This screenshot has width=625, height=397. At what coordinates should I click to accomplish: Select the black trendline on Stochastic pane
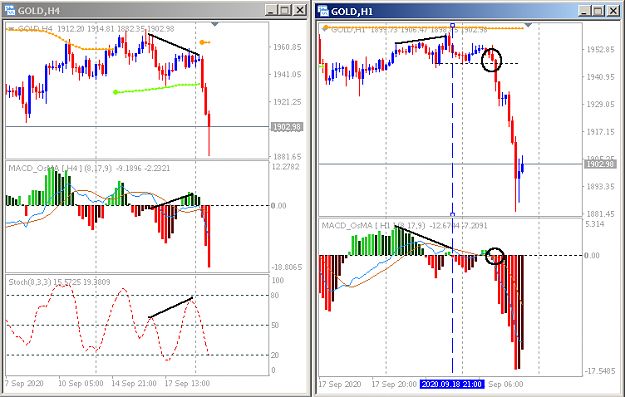[x=171, y=307]
